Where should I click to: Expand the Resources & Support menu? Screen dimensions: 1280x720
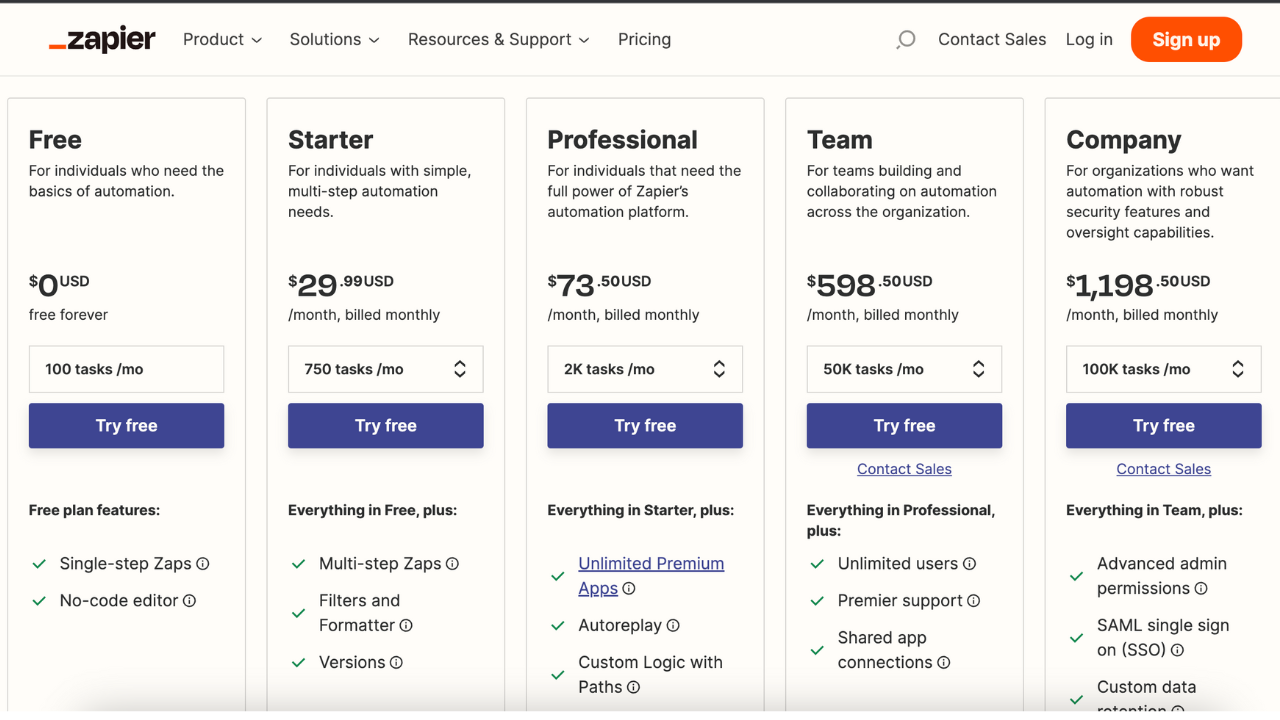click(498, 40)
